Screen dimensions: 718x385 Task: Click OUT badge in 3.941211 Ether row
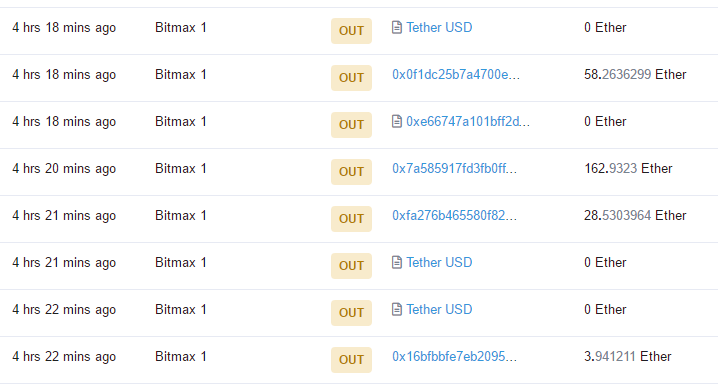(x=351, y=360)
